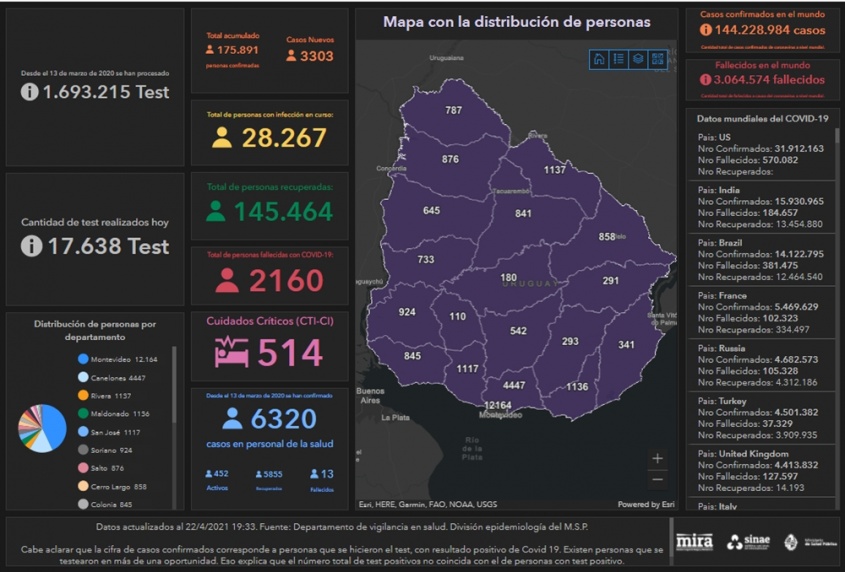Open the map layers icon
Viewport: 845px width, 572px height.
click(637, 59)
